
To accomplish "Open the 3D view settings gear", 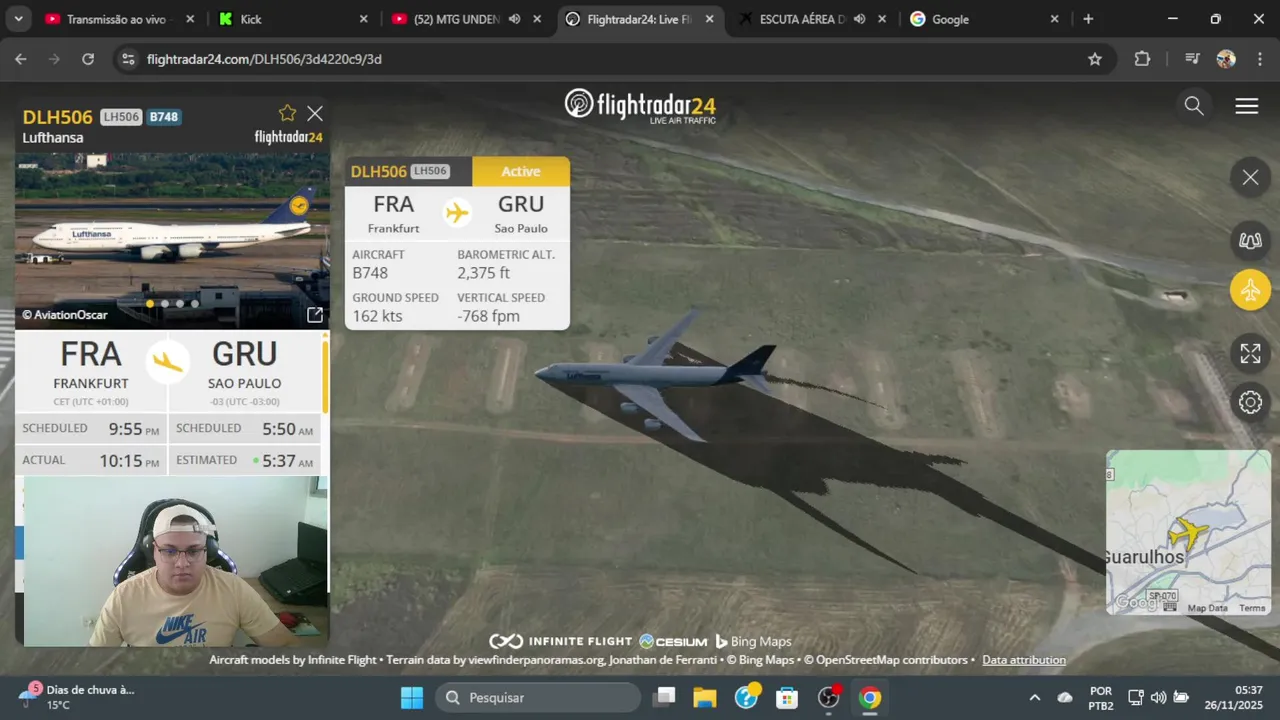I will pos(1250,402).
